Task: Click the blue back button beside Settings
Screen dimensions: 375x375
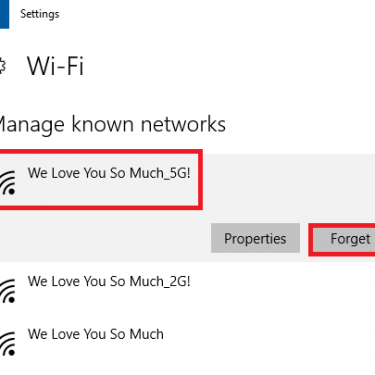Action: pos(4,14)
